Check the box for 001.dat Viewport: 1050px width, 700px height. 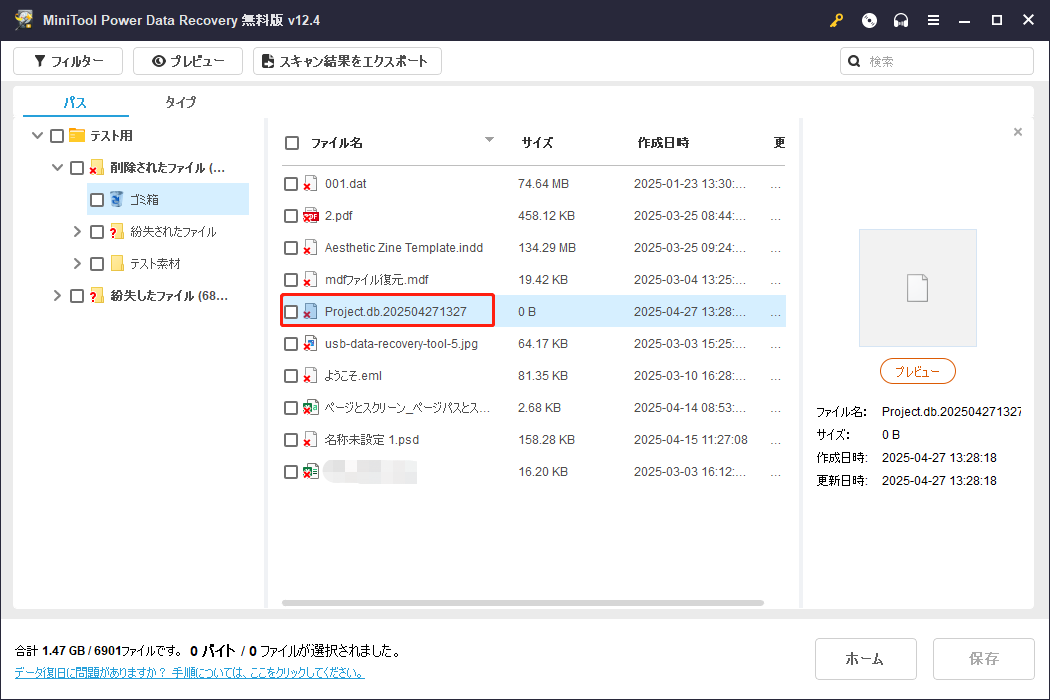pyautogui.click(x=291, y=184)
